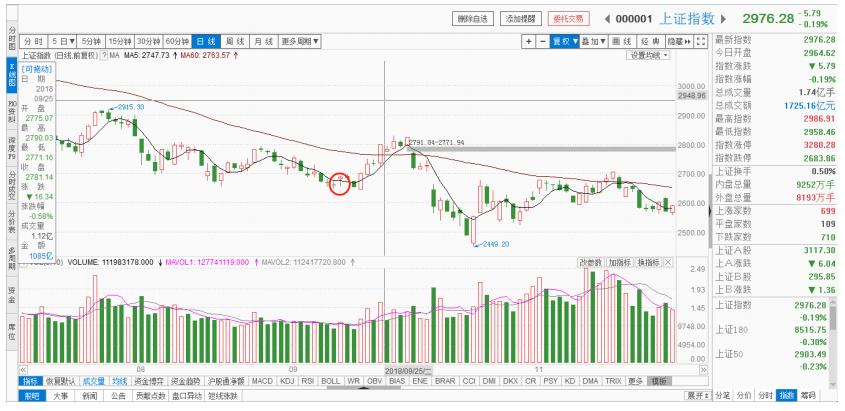Select RSI indicator tab

tap(308, 381)
